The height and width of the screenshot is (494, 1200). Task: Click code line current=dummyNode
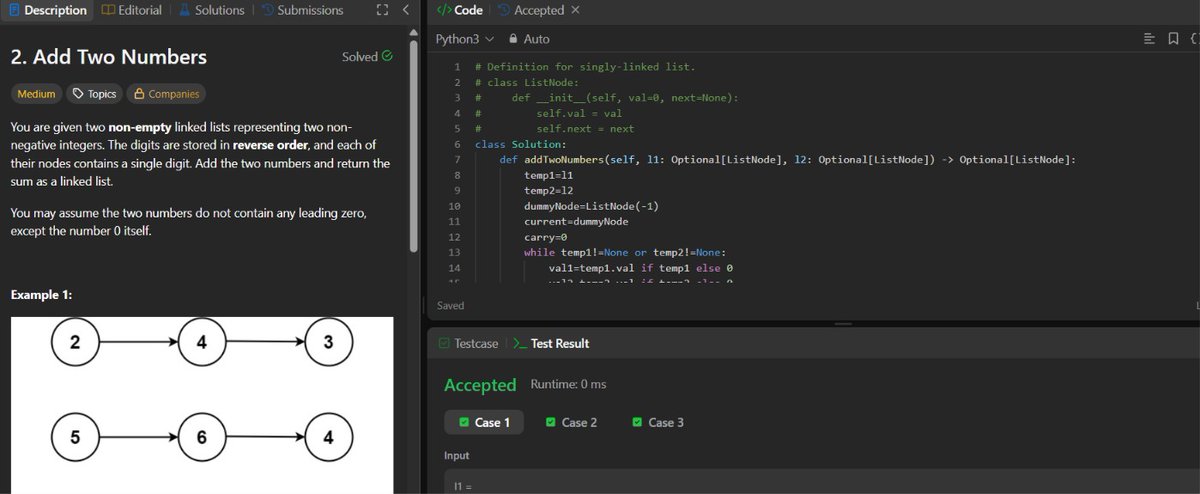pos(576,222)
